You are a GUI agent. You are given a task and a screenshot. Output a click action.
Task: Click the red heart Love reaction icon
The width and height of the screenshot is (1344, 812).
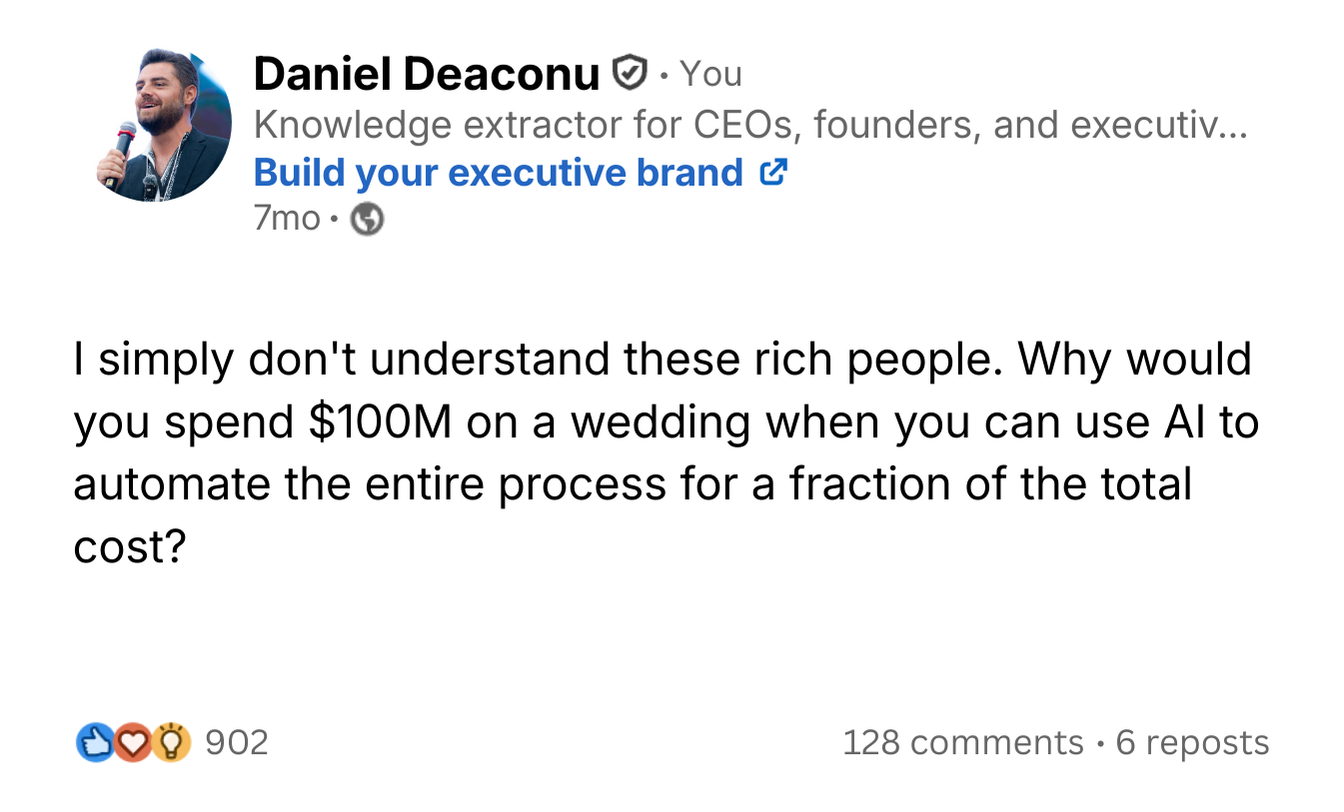coord(131,743)
